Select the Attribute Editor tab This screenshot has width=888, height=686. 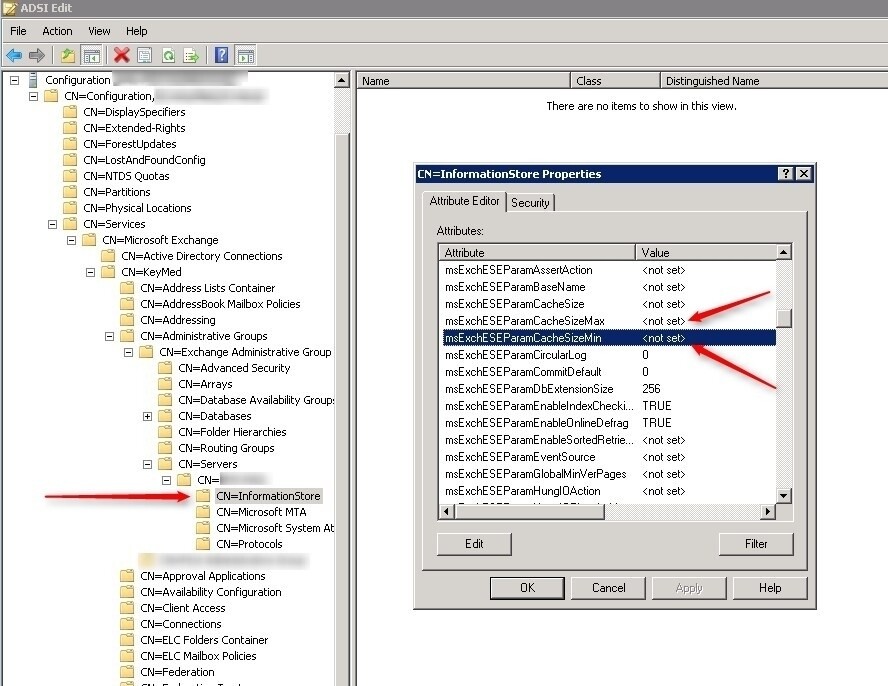click(464, 201)
